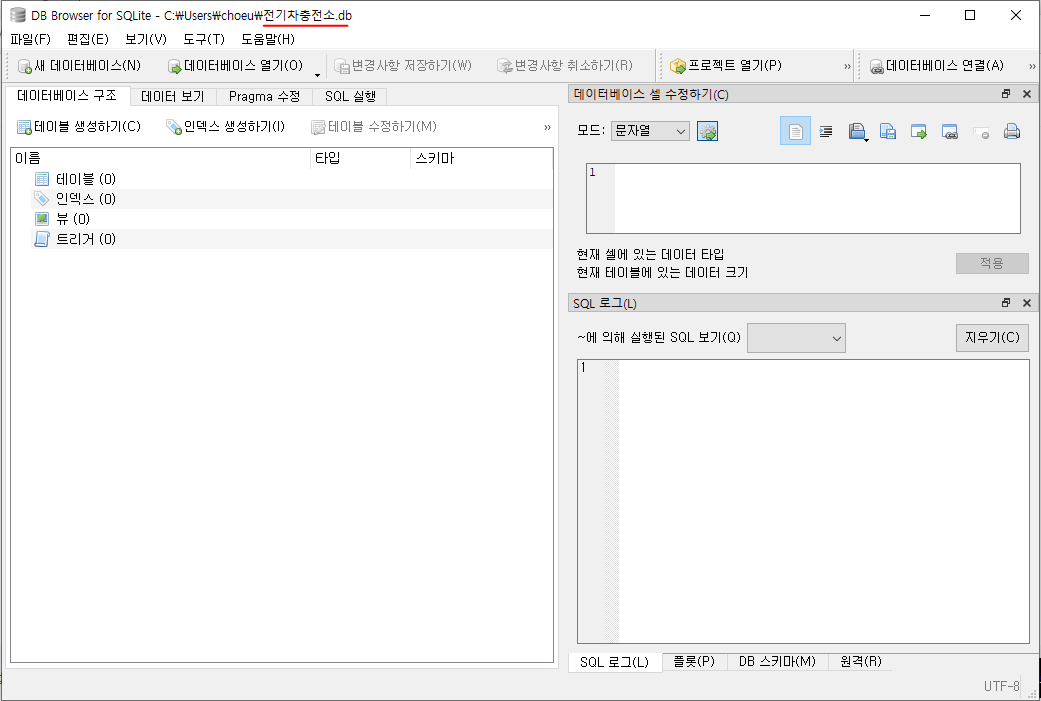
Task: Click the 지우기(C) clear button
Action: [x=992, y=337]
